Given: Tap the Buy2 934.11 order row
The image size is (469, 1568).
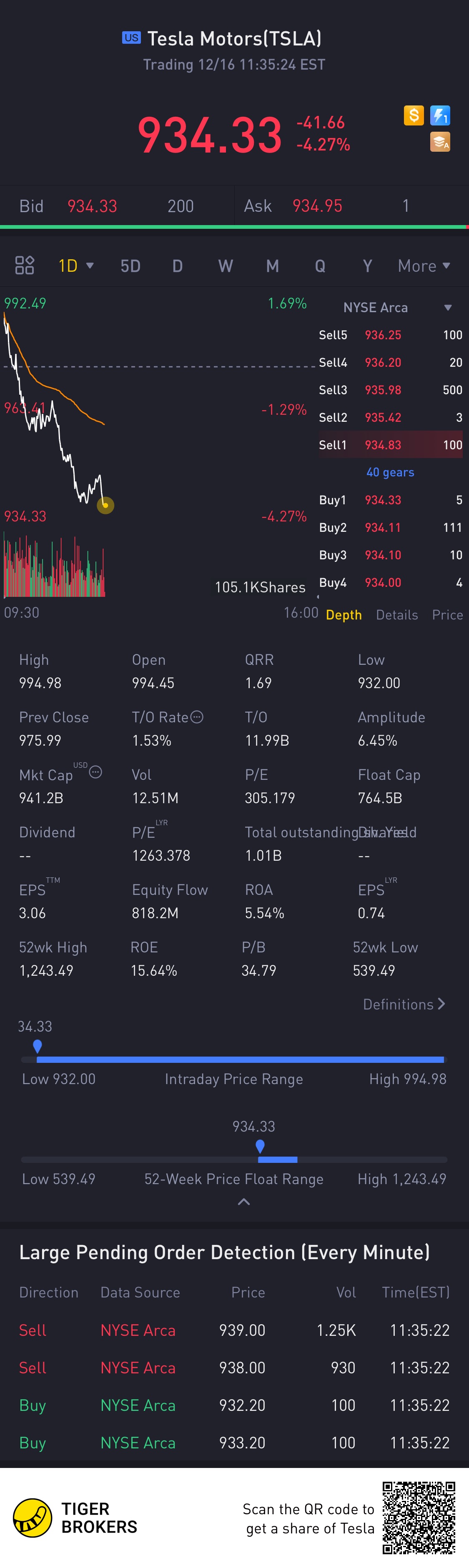Looking at the screenshot, I should [x=391, y=527].
